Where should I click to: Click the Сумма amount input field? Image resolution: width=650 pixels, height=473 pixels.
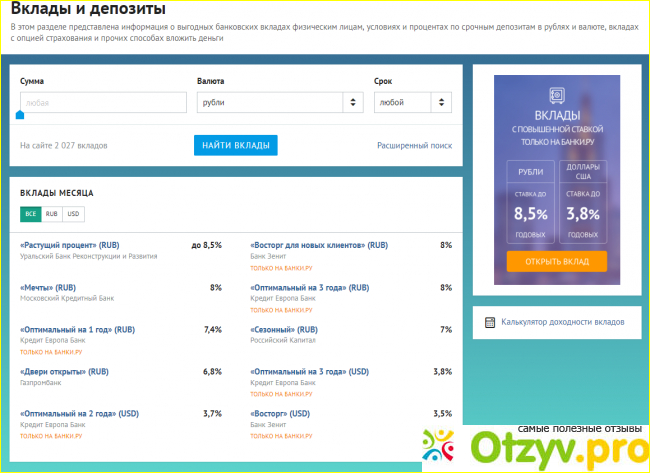tap(103, 102)
